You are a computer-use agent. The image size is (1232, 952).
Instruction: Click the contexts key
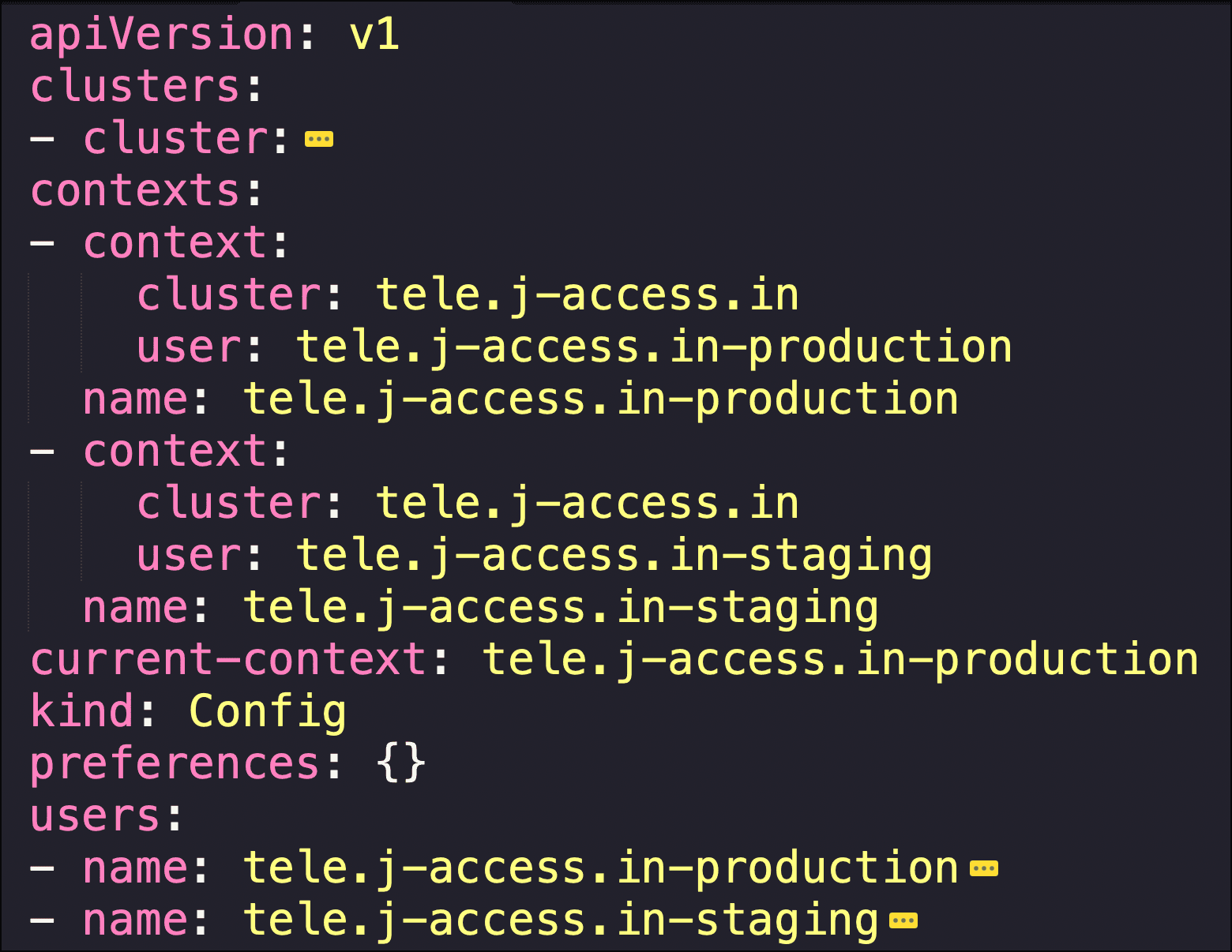tap(134, 191)
